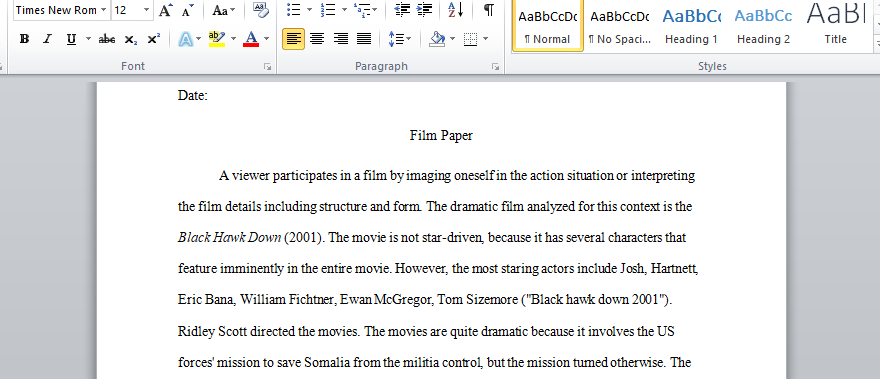
Task: Apply red font color
Action: (251, 39)
